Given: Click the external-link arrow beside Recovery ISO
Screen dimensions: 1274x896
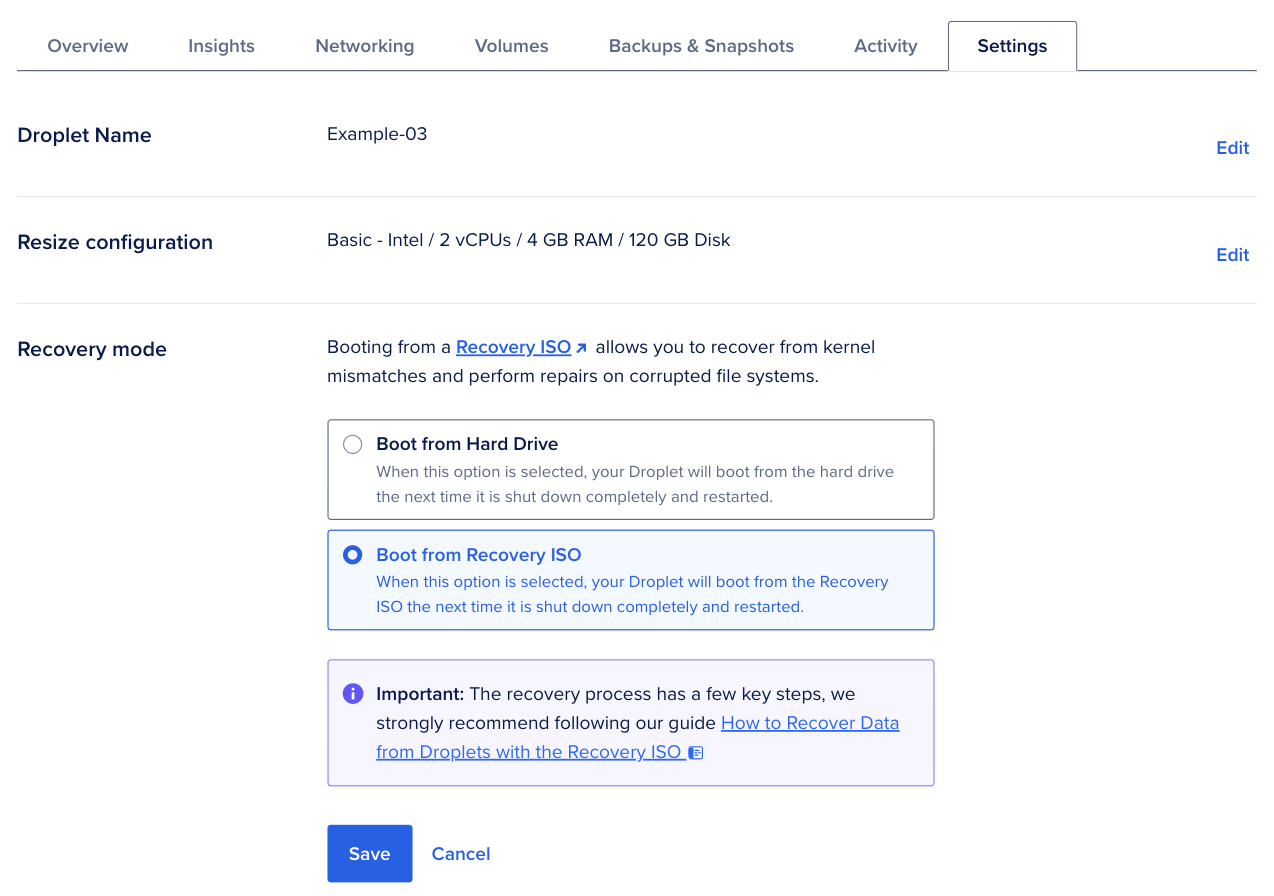Looking at the screenshot, I should tap(582, 348).
